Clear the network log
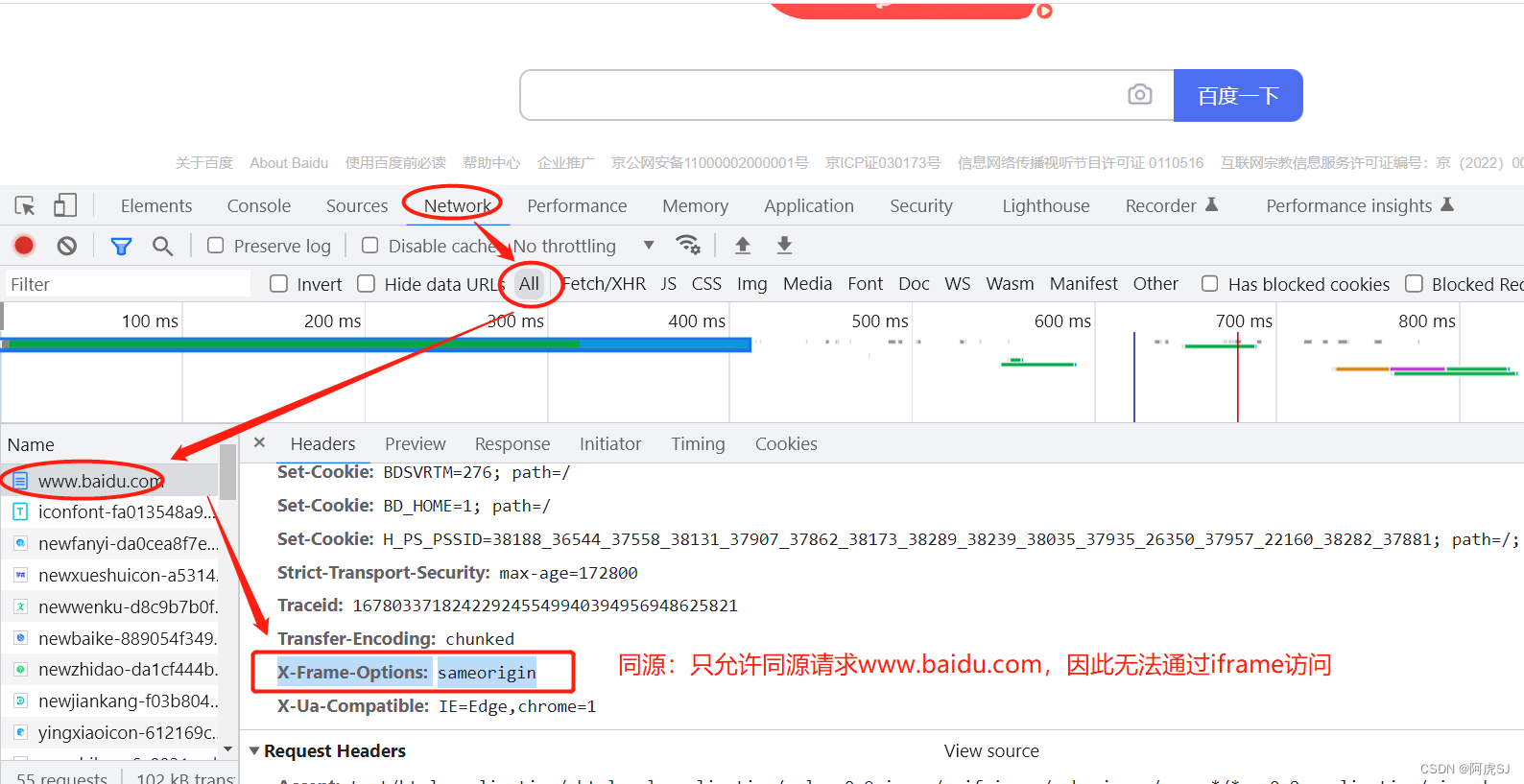 (66, 246)
